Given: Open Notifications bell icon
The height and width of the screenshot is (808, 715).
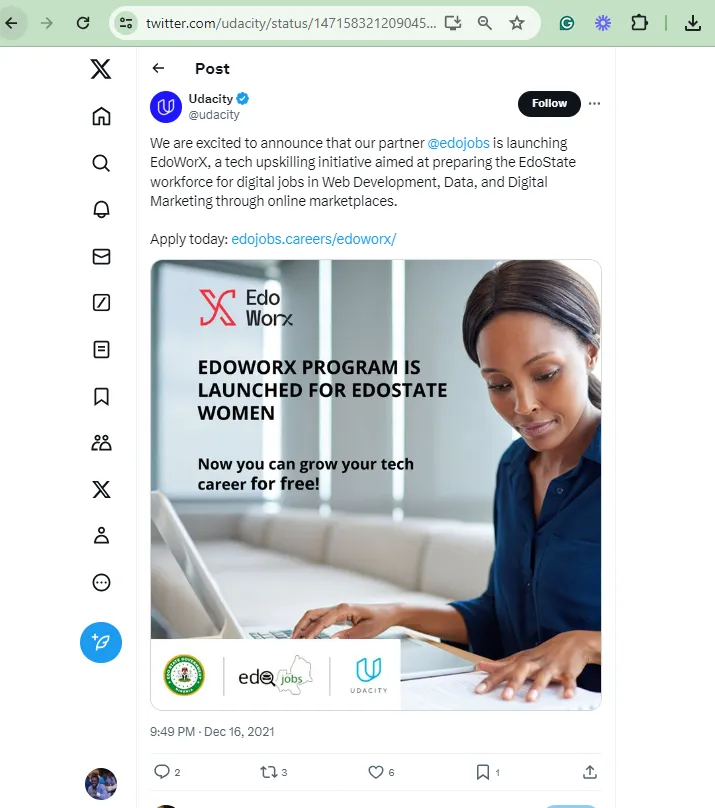Looking at the screenshot, I should point(101,209).
